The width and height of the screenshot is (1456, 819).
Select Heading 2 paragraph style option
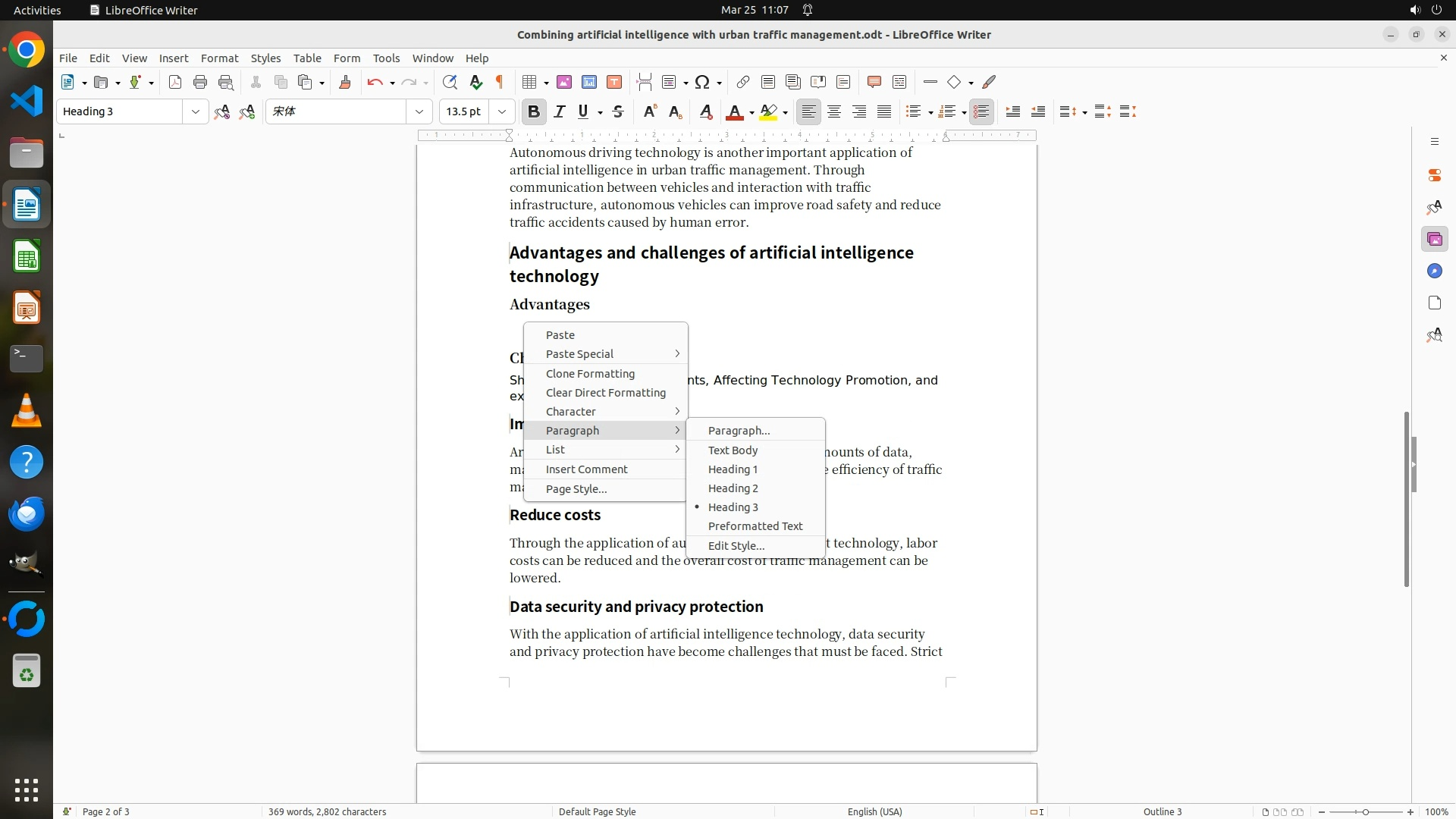click(733, 488)
